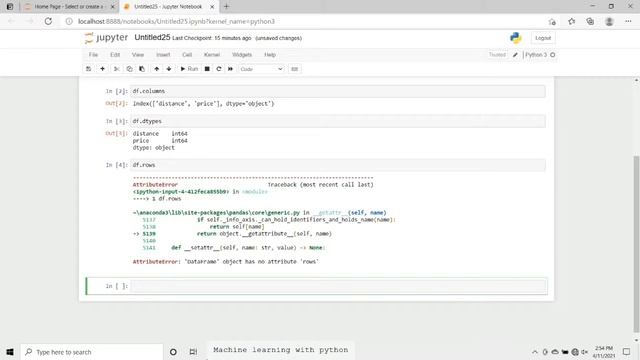This screenshot has width=640, height=360.
Task: Open the network icon in tray
Action: tap(575, 352)
